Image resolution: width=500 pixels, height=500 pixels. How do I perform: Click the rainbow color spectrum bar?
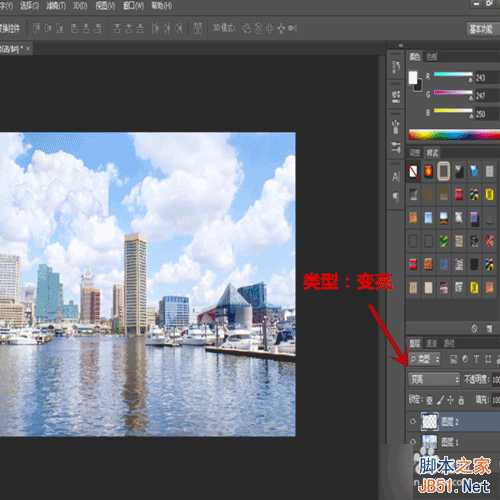click(454, 135)
